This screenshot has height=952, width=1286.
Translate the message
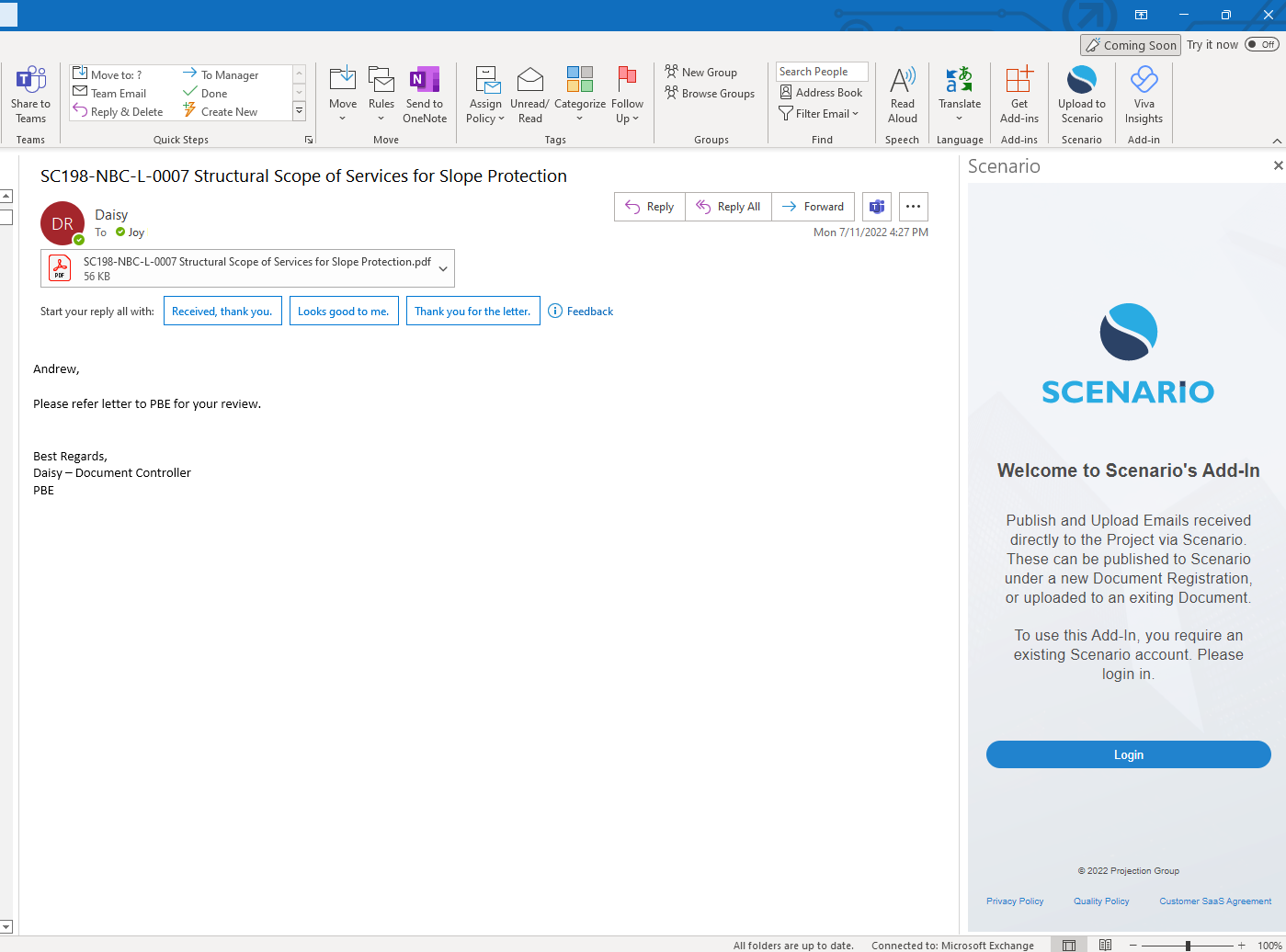tap(959, 92)
